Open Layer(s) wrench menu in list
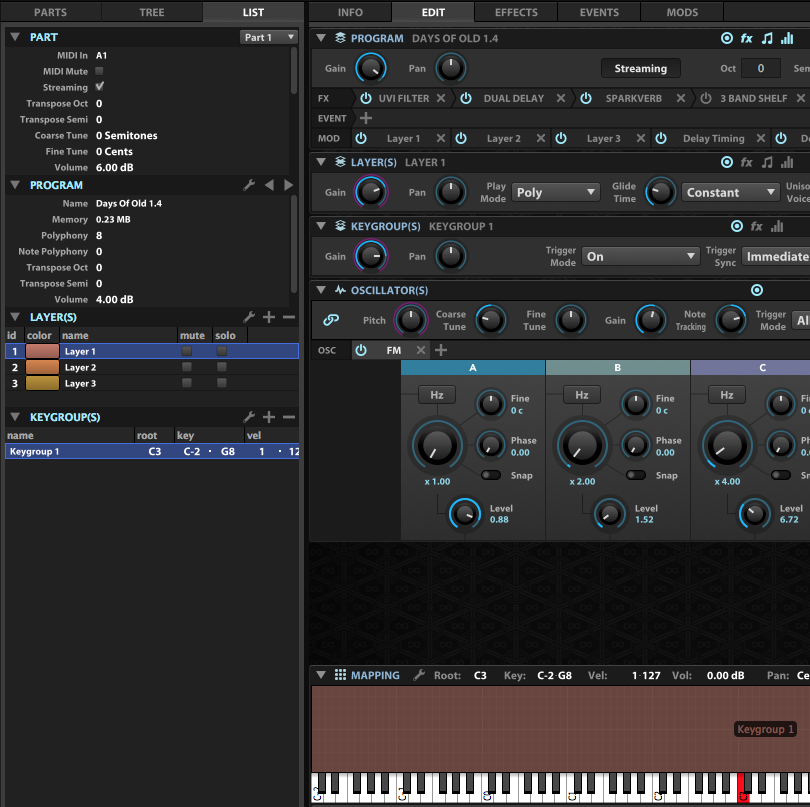810x807 pixels. click(249, 317)
